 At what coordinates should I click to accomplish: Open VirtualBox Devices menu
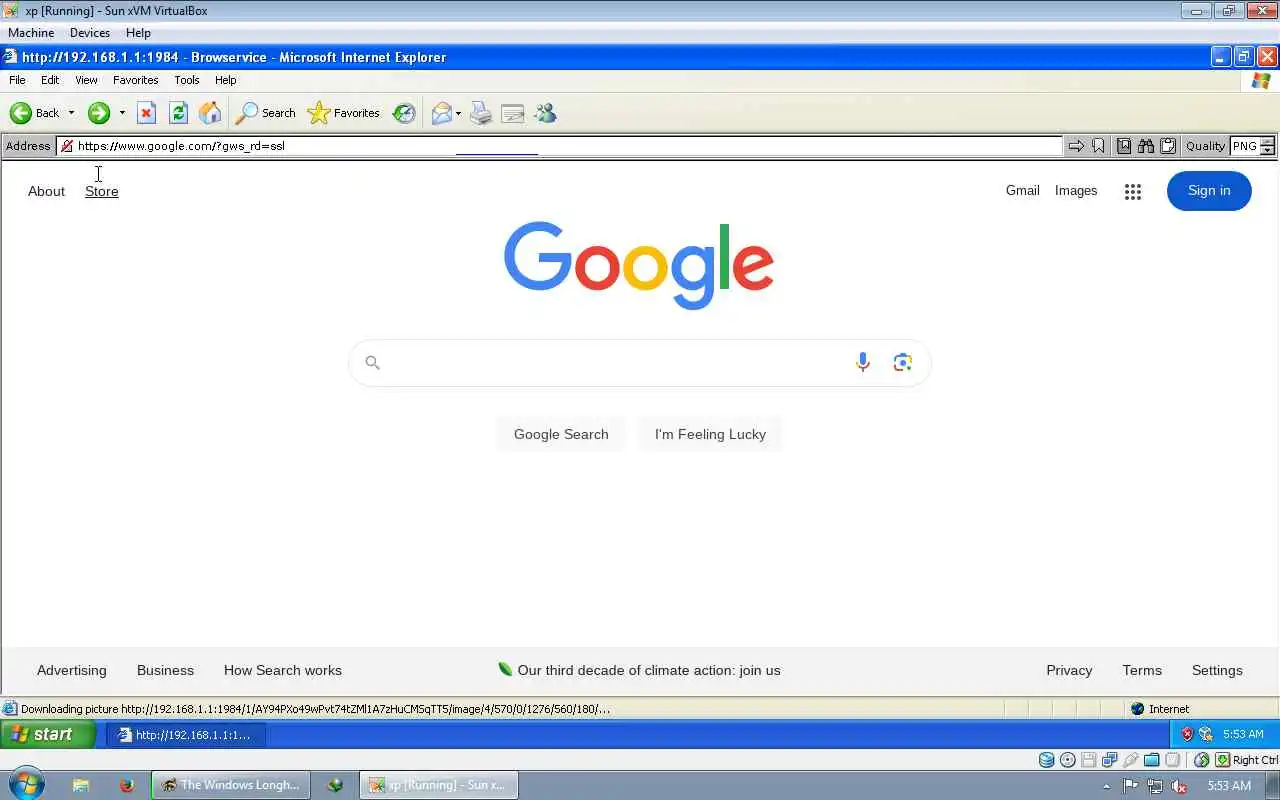[90, 33]
